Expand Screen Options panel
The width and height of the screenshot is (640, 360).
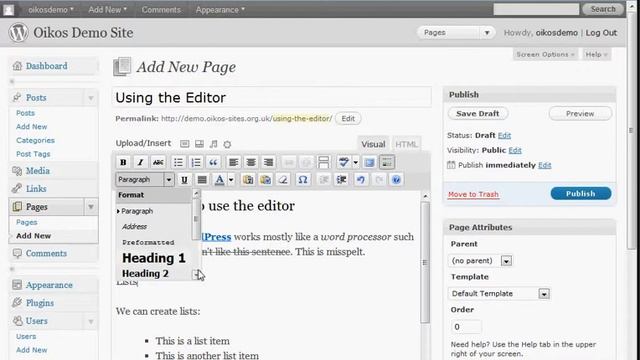tap(545, 54)
